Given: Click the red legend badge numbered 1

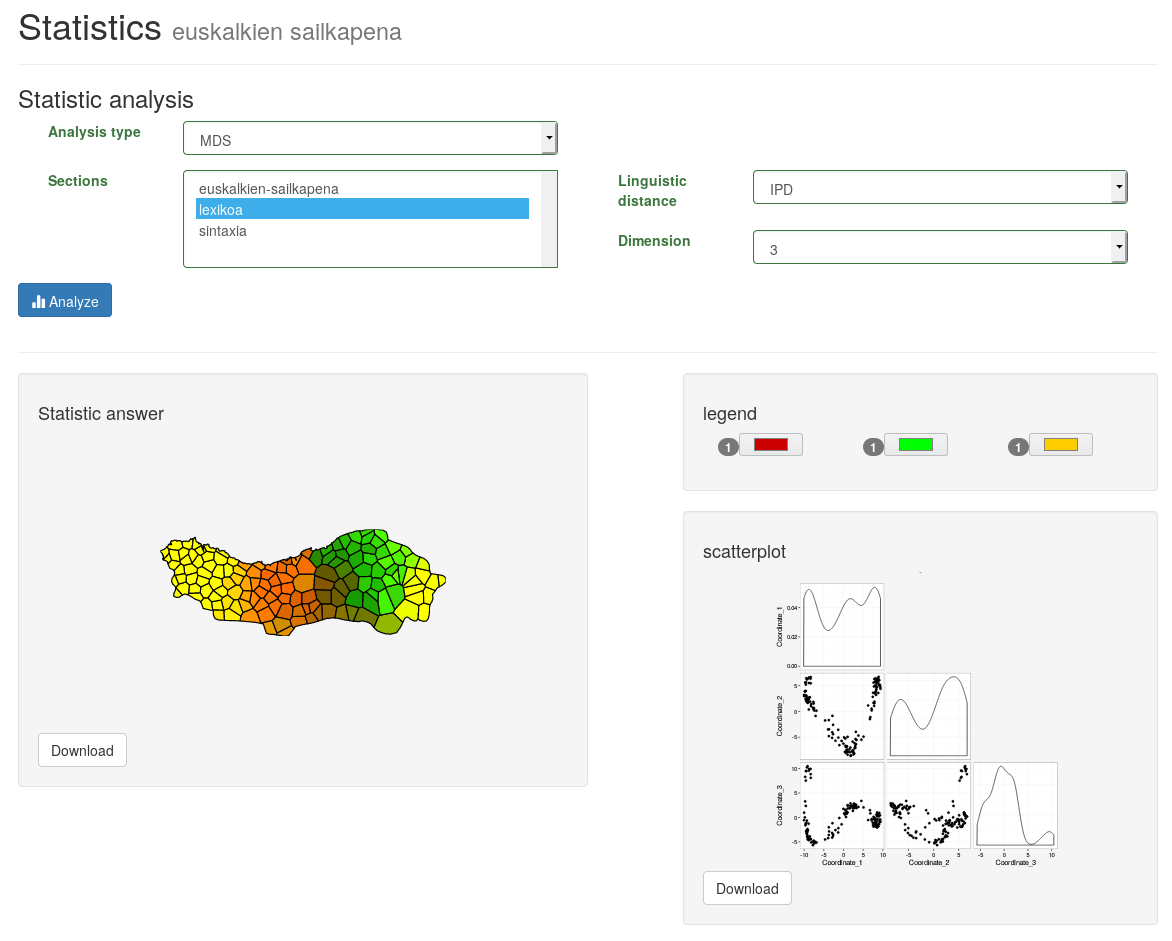Looking at the screenshot, I should tap(728, 447).
